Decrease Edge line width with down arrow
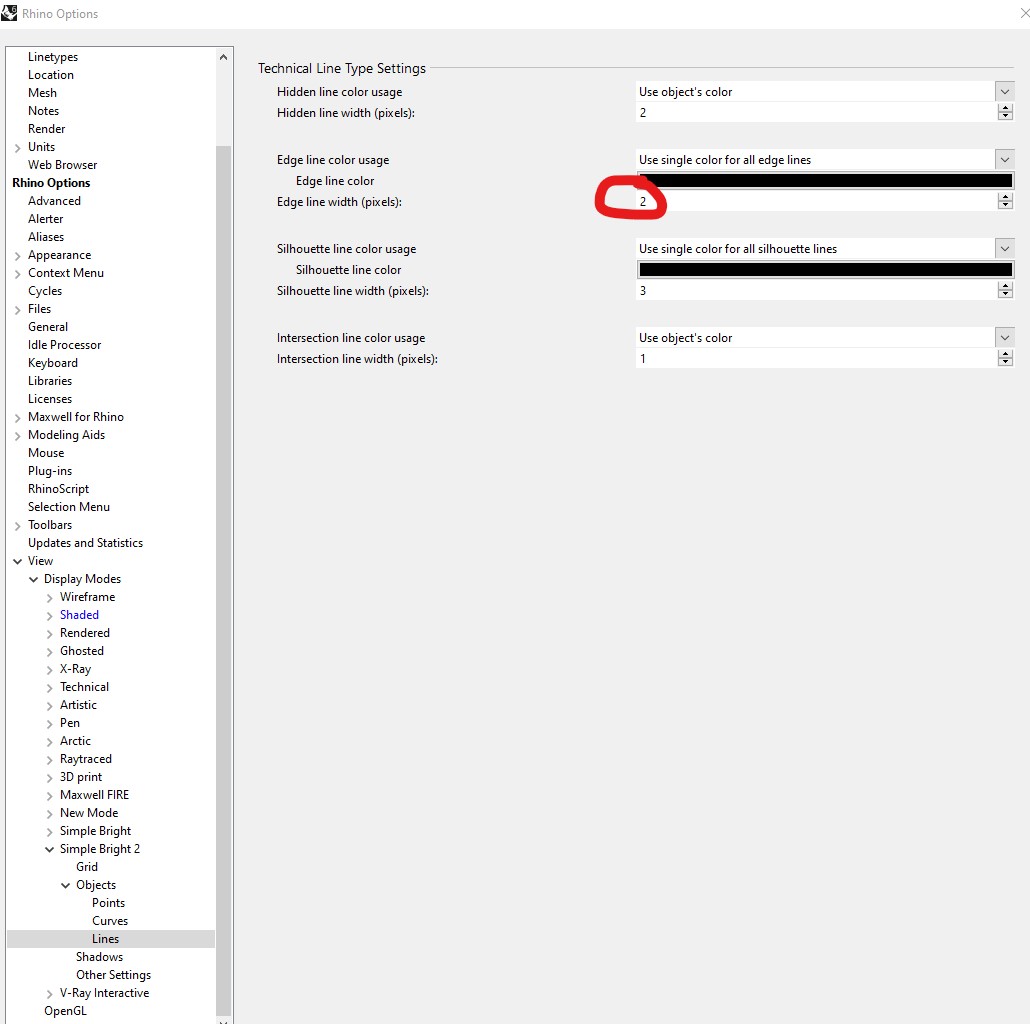Viewport: 1030px width, 1024px height. [x=1004, y=206]
